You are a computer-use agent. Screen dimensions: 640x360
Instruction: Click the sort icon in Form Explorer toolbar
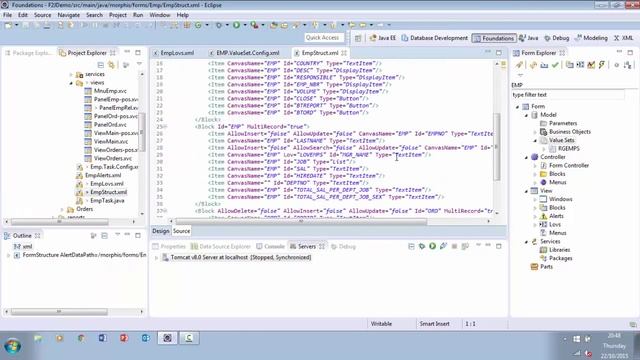point(627,65)
